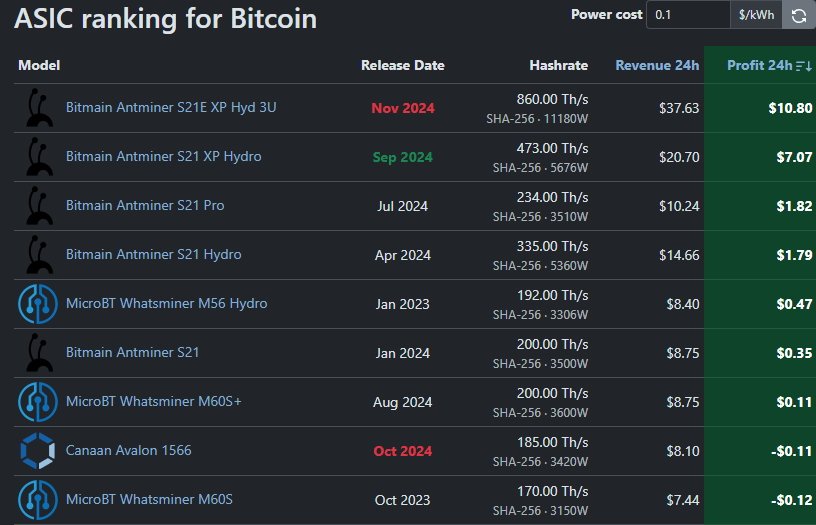Click the MicroBT logo in the Oct 2023 Whatsminer M60S row
Screen dimensions: 816x525
(x=38, y=500)
